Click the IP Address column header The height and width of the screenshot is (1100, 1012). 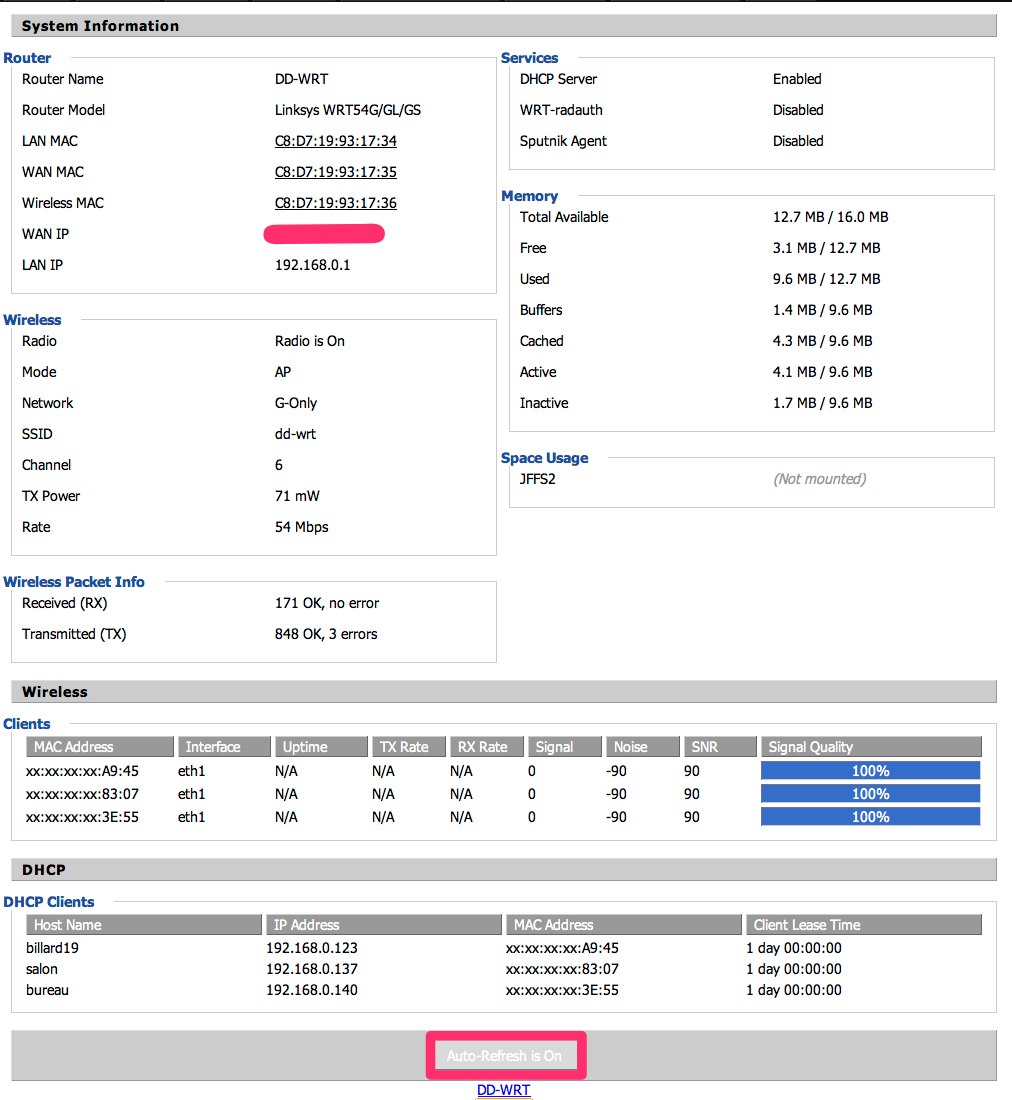[384, 925]
